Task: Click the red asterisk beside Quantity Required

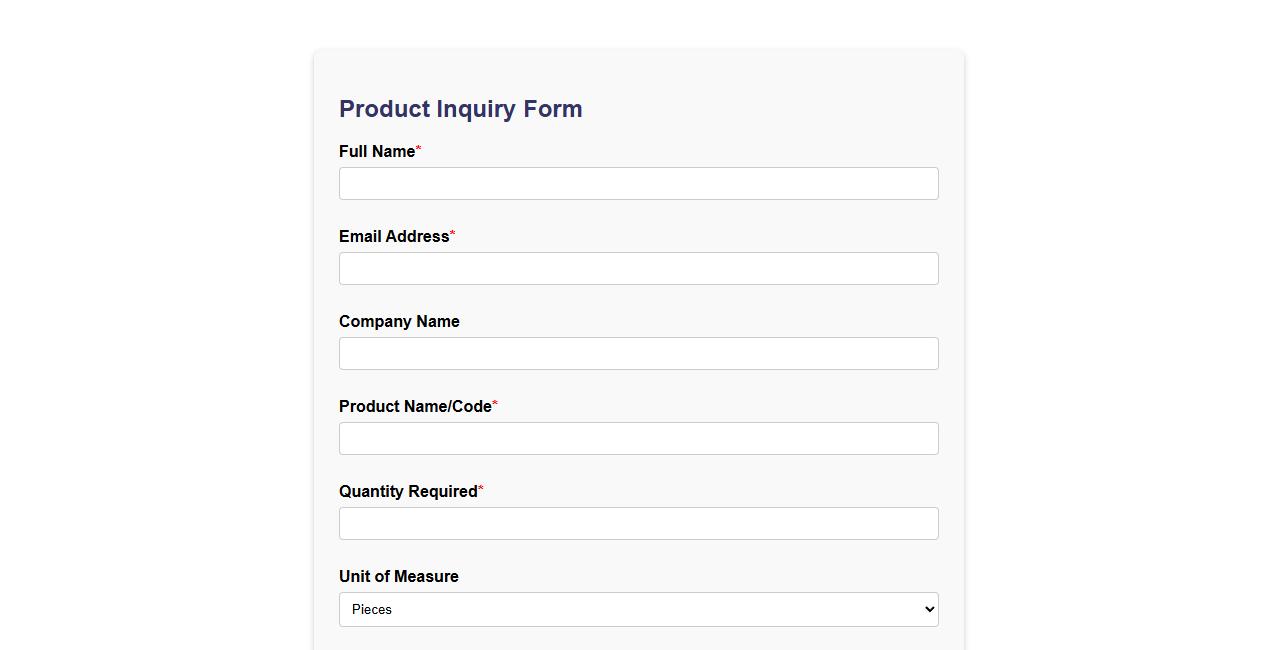Action: (x=481, y=488)
